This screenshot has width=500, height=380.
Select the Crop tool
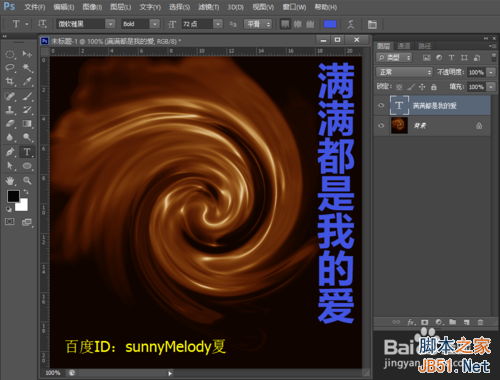point(10,81)
